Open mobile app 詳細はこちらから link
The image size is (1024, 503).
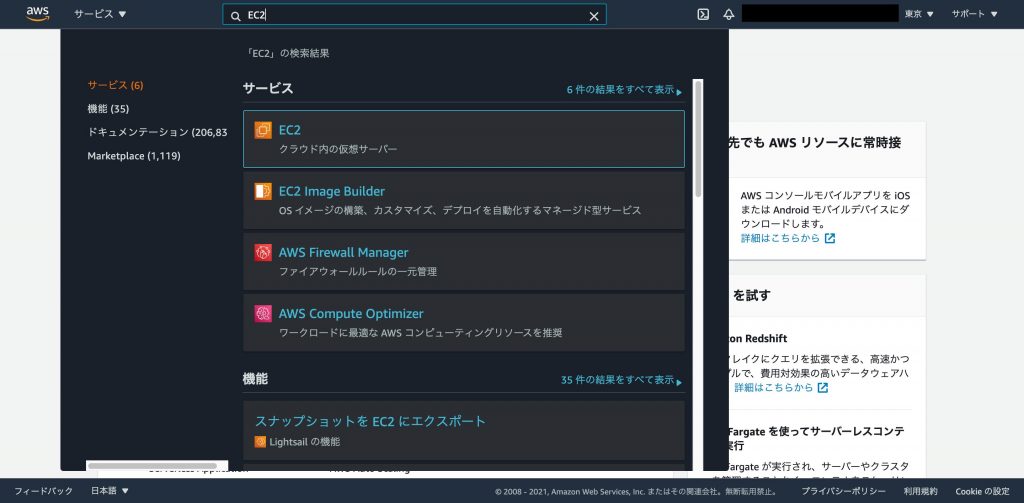[x=780, y=238]
